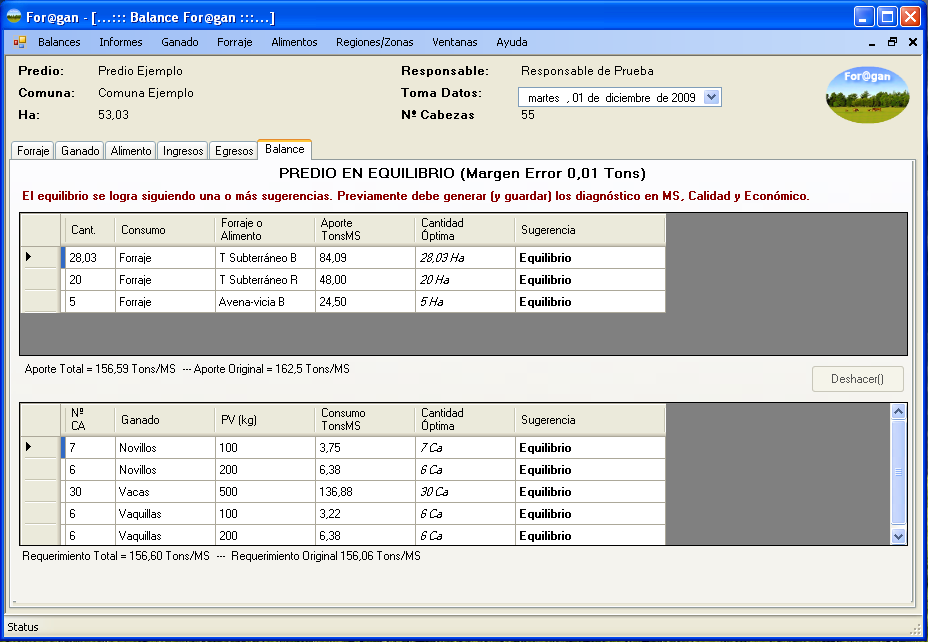
Task: Open the Balances menu
Action: pyautogui.click(x=59, y=42)
